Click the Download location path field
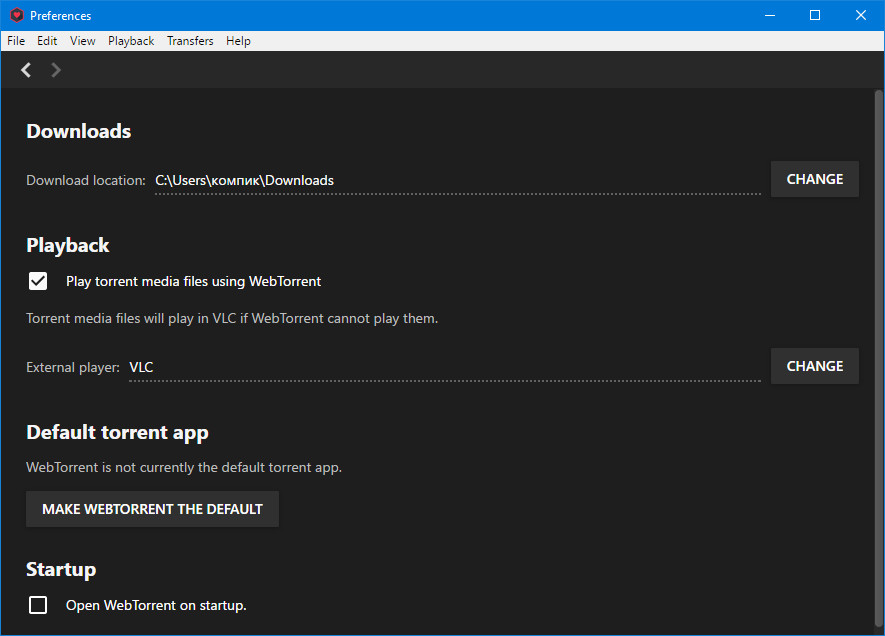 click(x=458, y=181)
